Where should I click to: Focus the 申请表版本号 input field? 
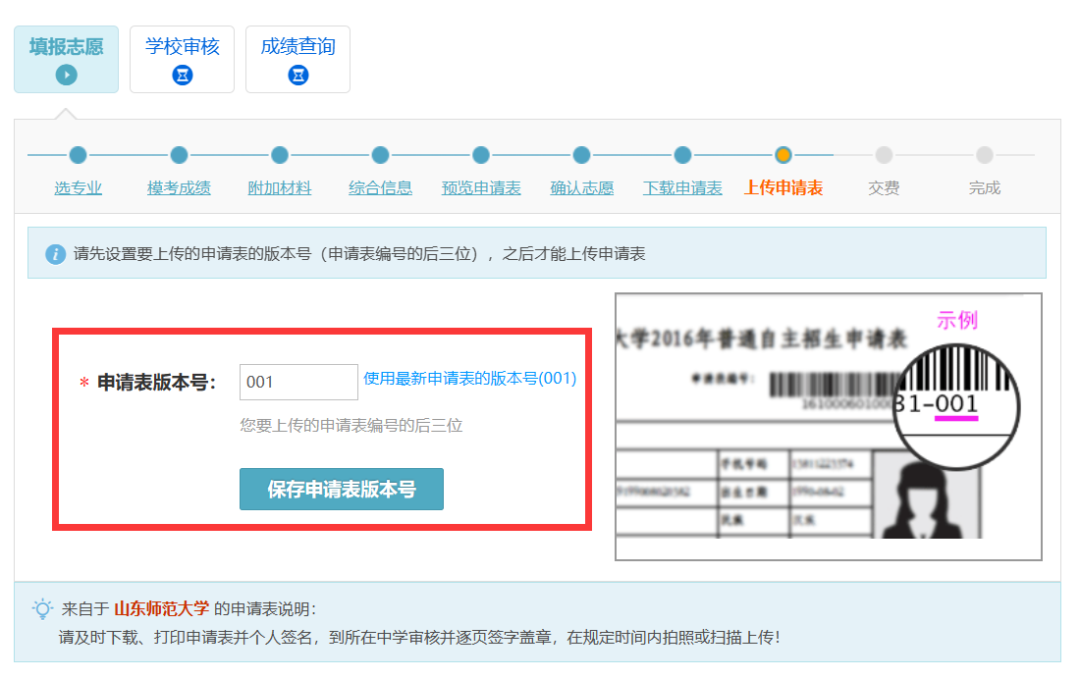click(x=298, y=382)
